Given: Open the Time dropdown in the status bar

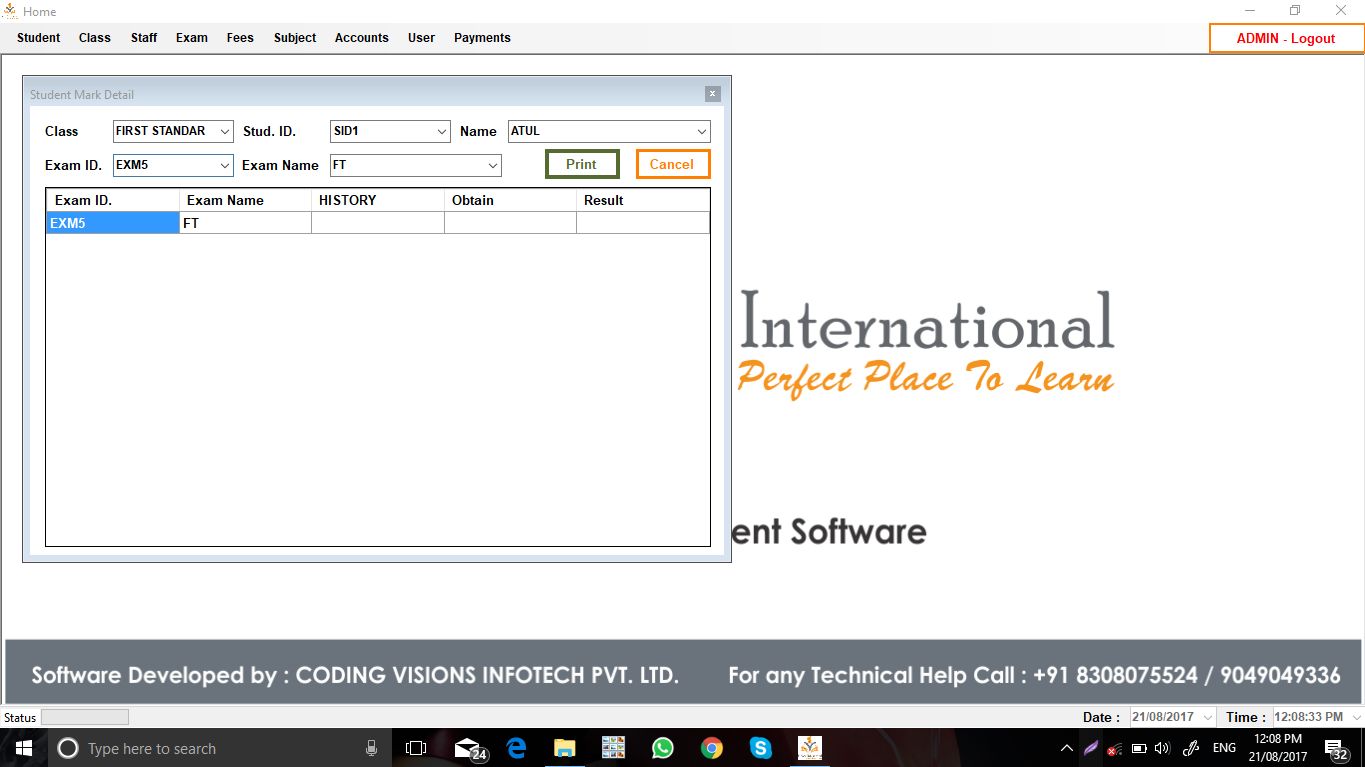Looking at the screenshot, I should point(1356,717).
